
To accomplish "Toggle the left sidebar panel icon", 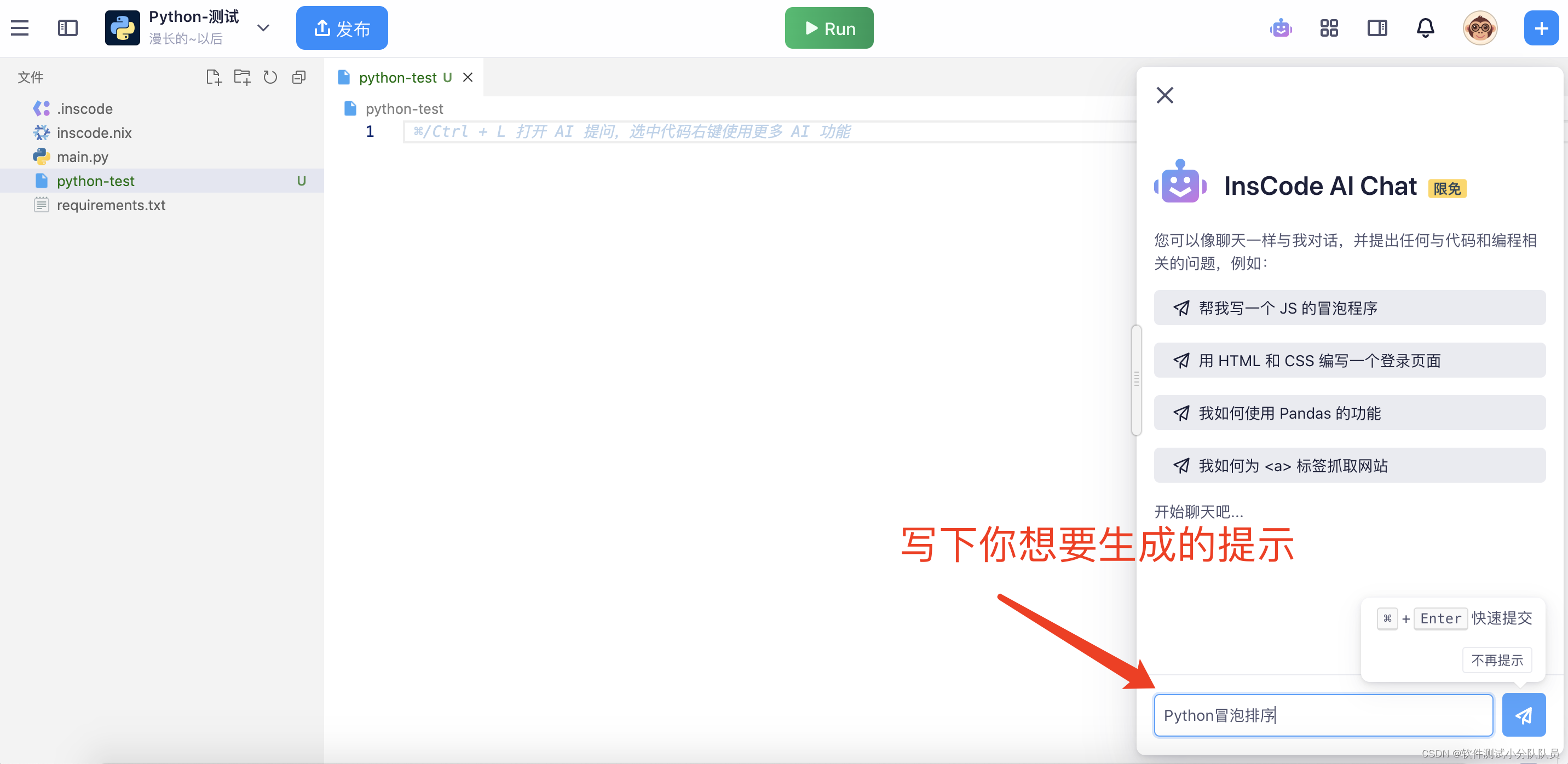I will coord(67,28).
